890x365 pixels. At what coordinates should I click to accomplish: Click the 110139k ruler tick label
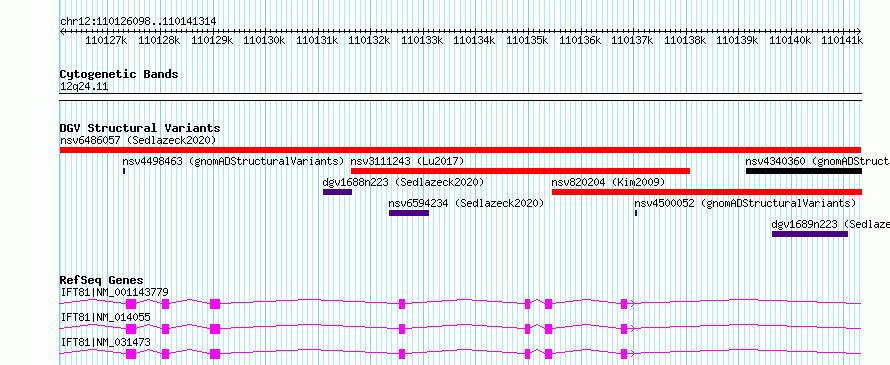pos(738,41)
